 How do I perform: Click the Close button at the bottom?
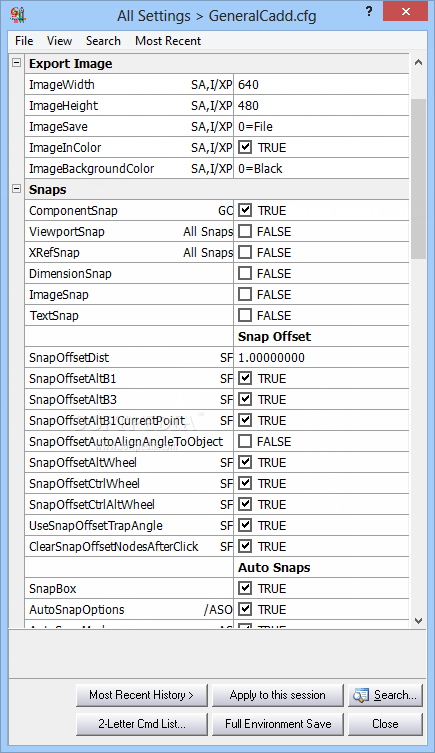pyautogui.click(x=386, y=724)
